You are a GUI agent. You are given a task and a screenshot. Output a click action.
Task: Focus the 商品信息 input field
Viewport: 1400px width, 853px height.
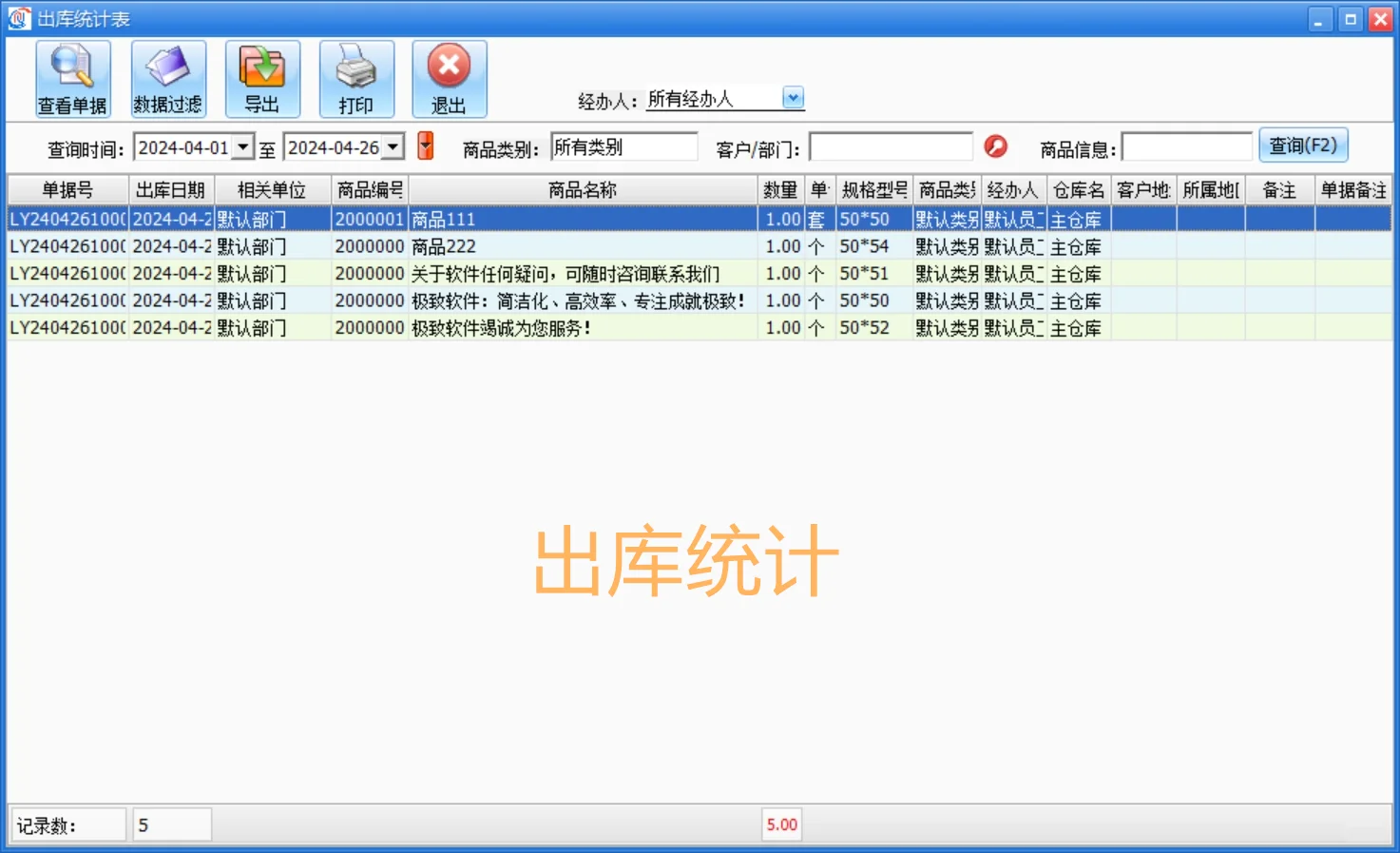[1187, 147]
